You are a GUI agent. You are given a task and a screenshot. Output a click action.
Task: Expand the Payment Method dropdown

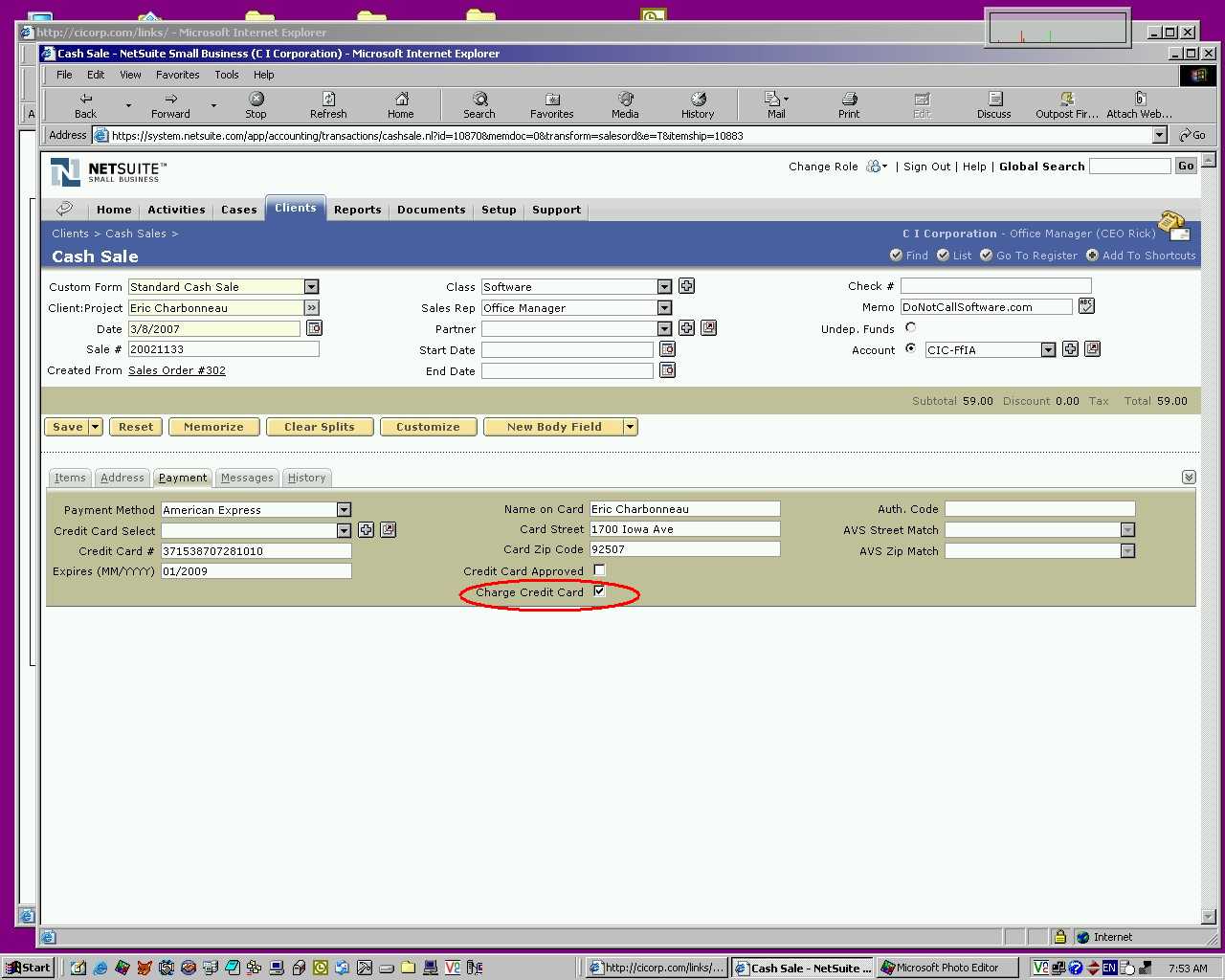click(x=344, y=510)
